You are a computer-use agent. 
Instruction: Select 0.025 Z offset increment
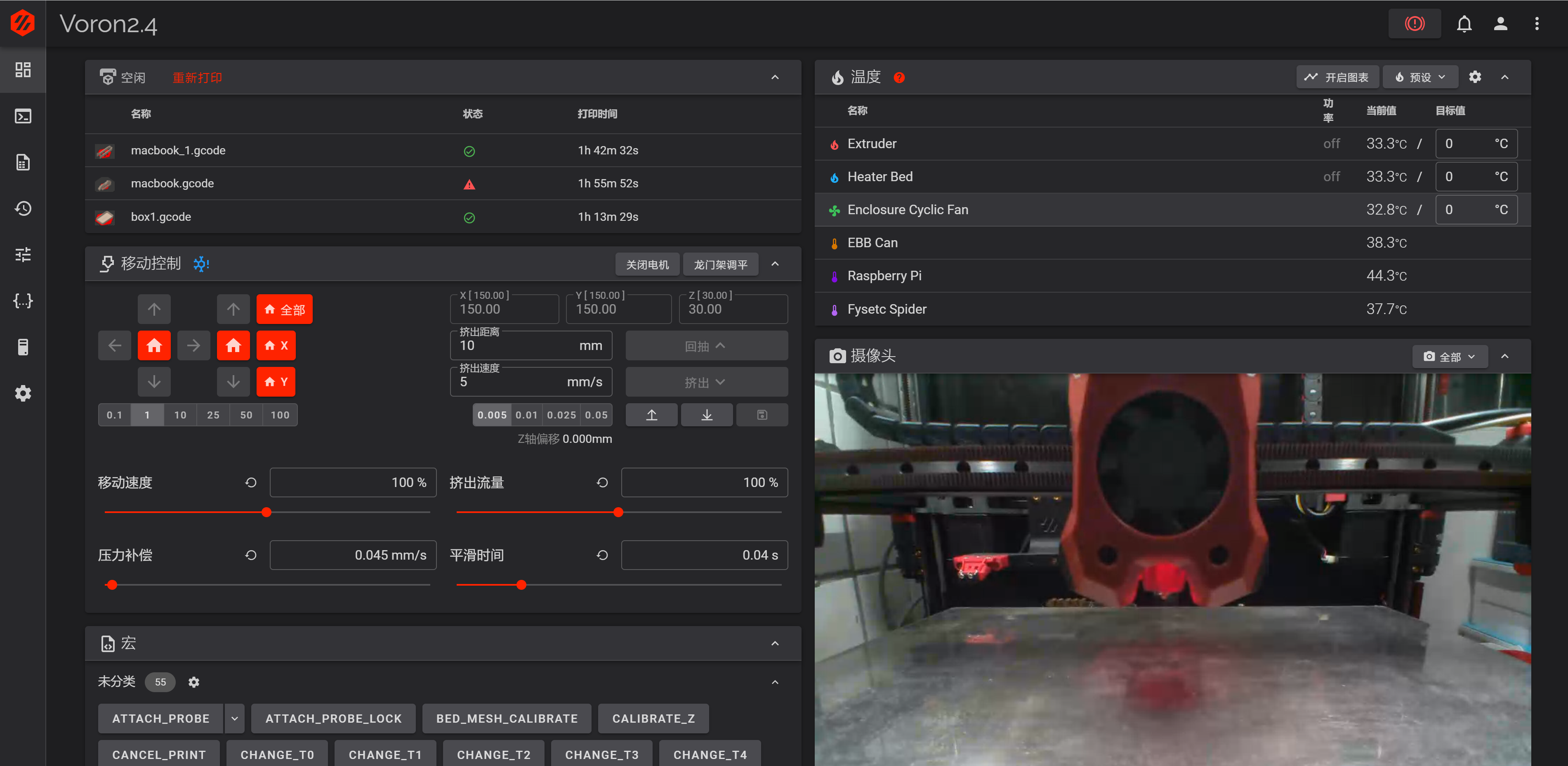pyautogui.click(x=561, y=415)
